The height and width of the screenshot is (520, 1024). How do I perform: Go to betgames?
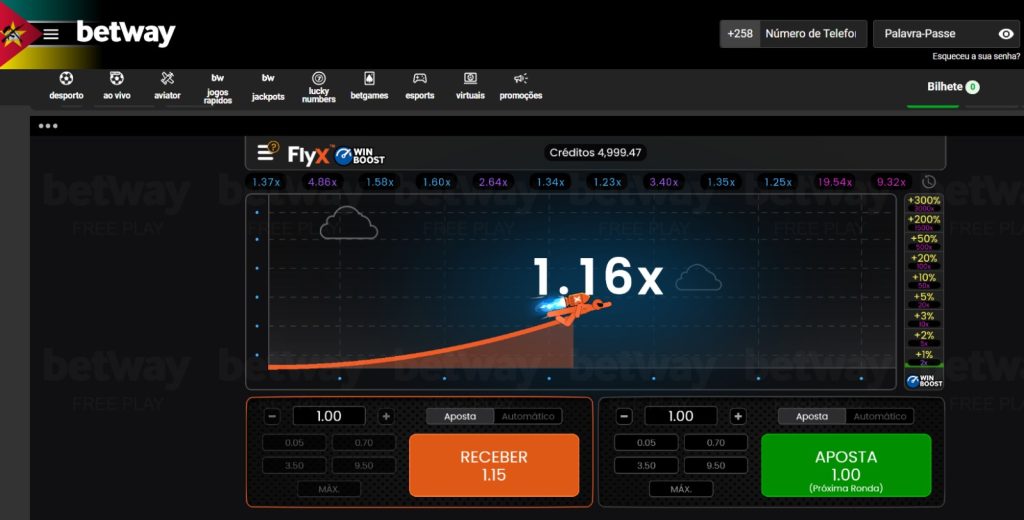[x=369, y=86]
